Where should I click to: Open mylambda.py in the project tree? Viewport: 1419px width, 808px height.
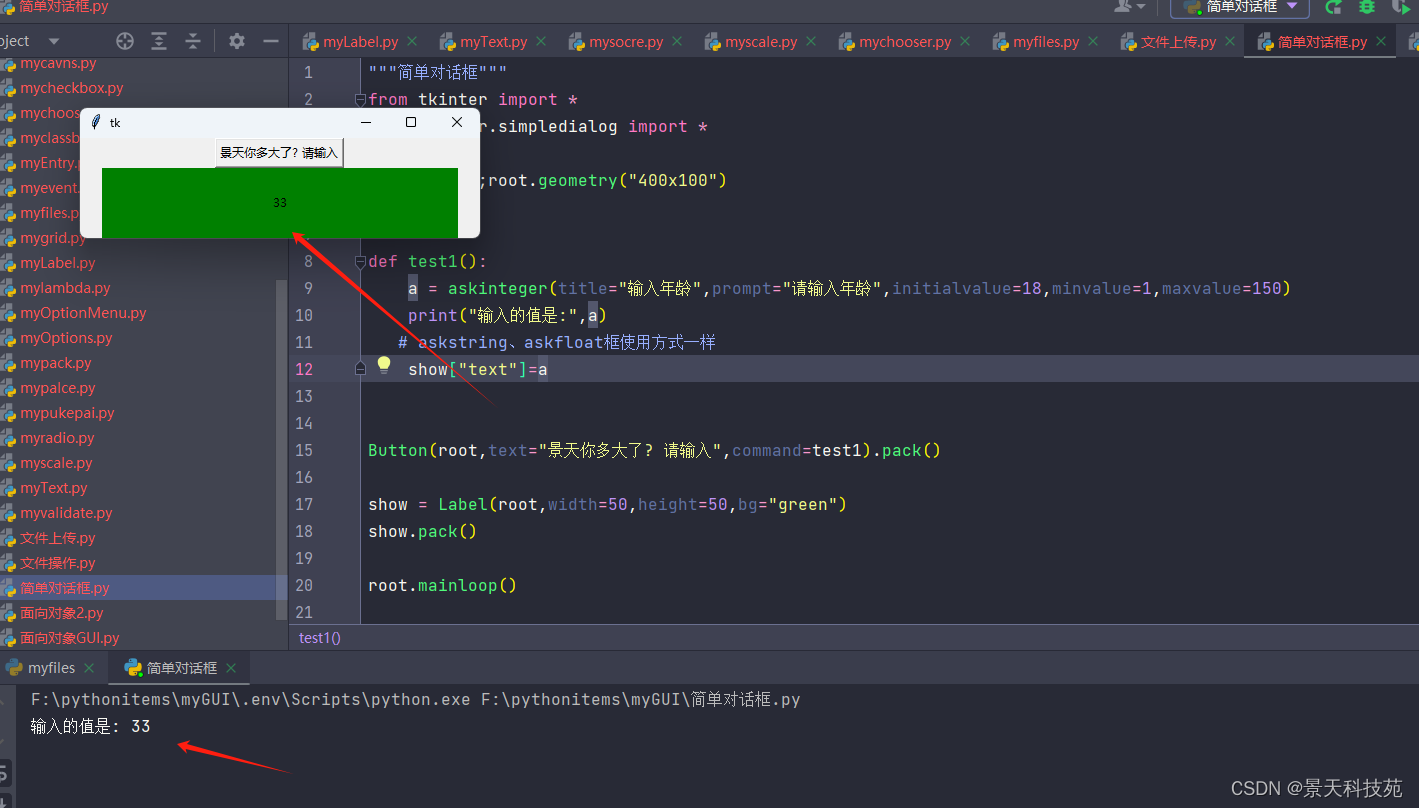(x=65, y=288)
